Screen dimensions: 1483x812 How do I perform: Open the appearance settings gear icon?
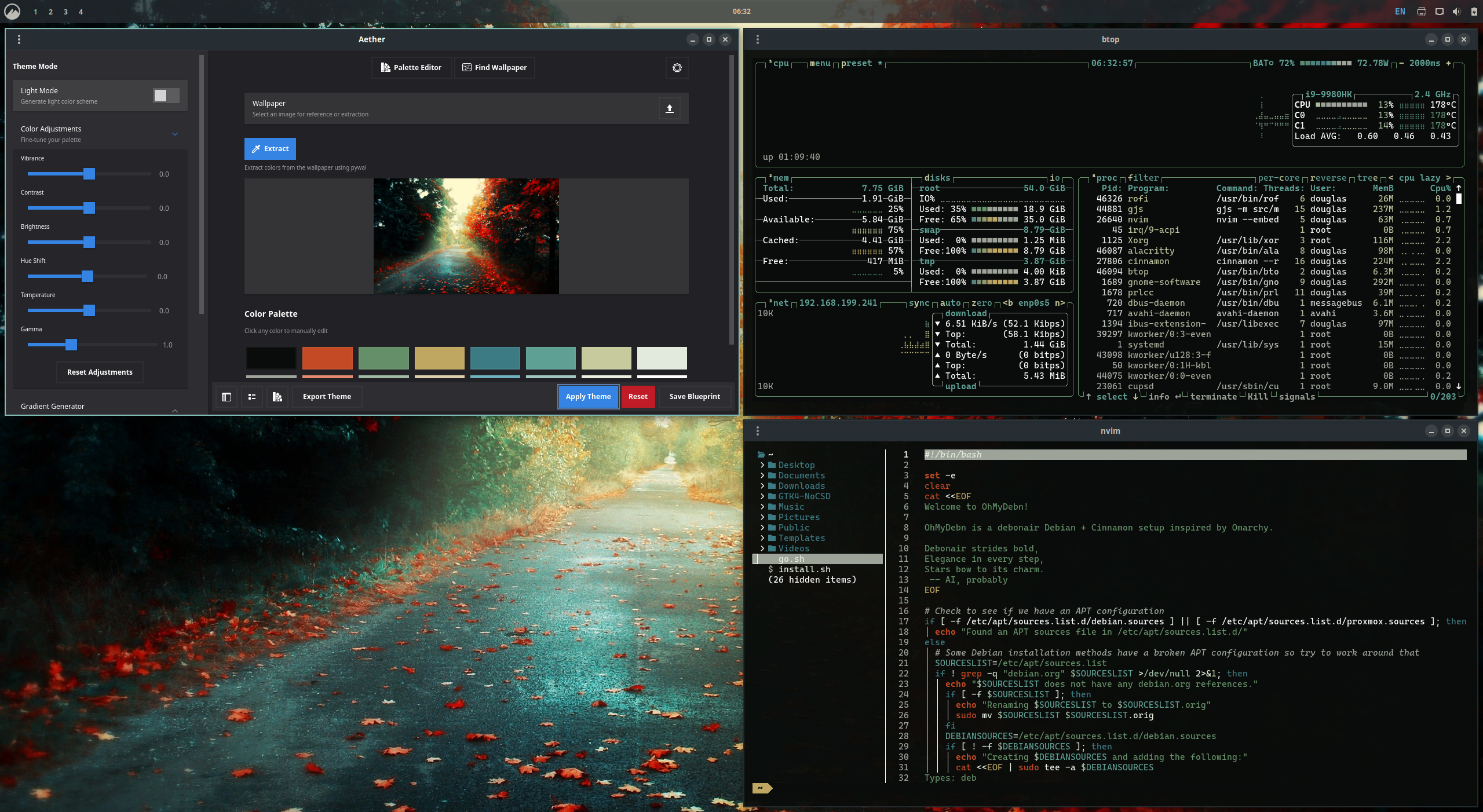(x=677, y=68)
